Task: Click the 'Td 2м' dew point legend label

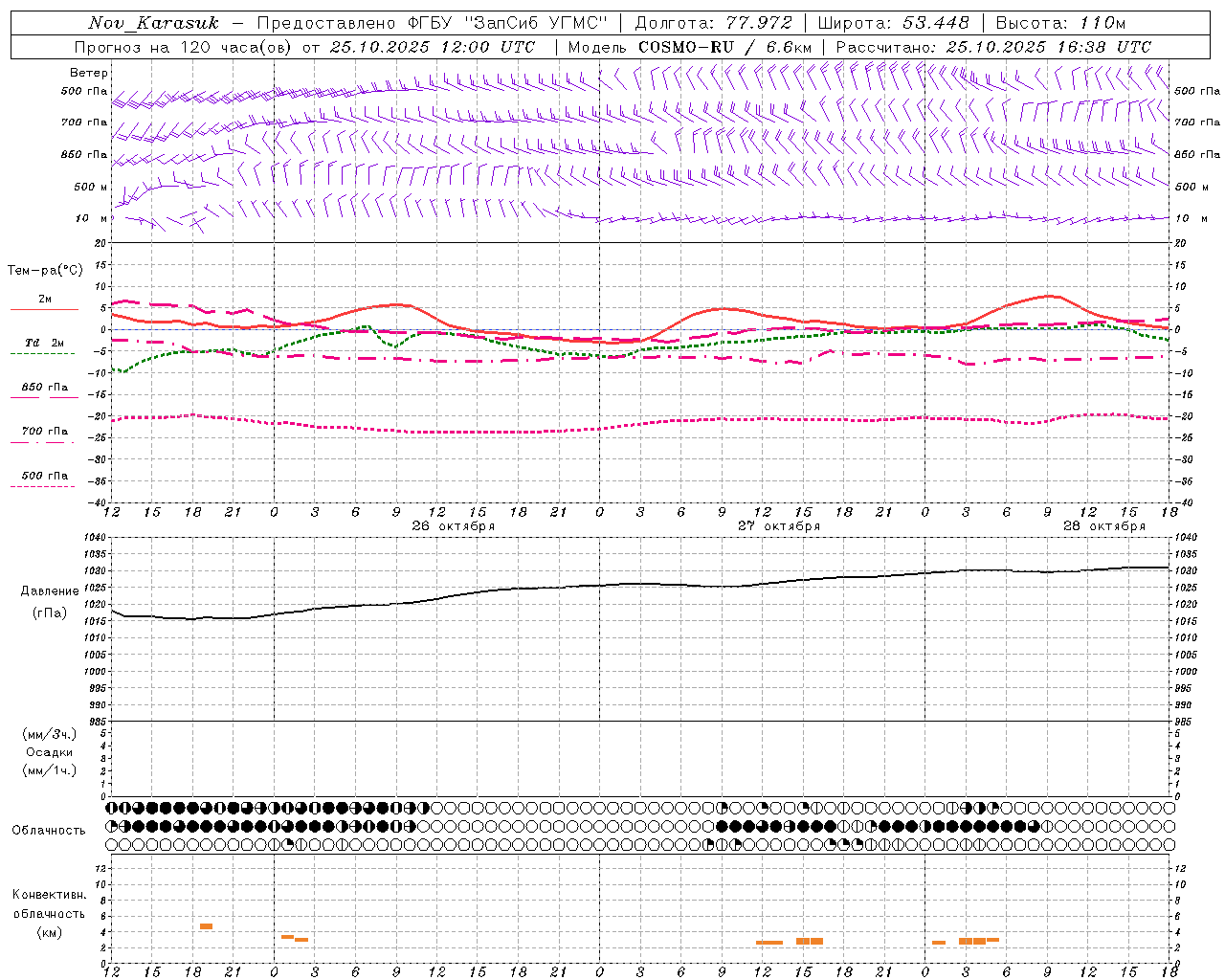Action: click(44, 342)
